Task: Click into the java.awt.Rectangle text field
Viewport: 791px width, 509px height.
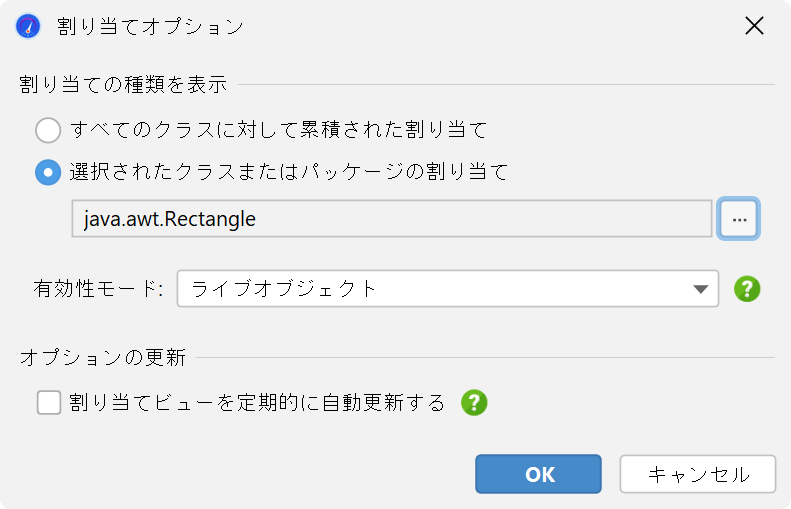Action: tap(391, 219)
